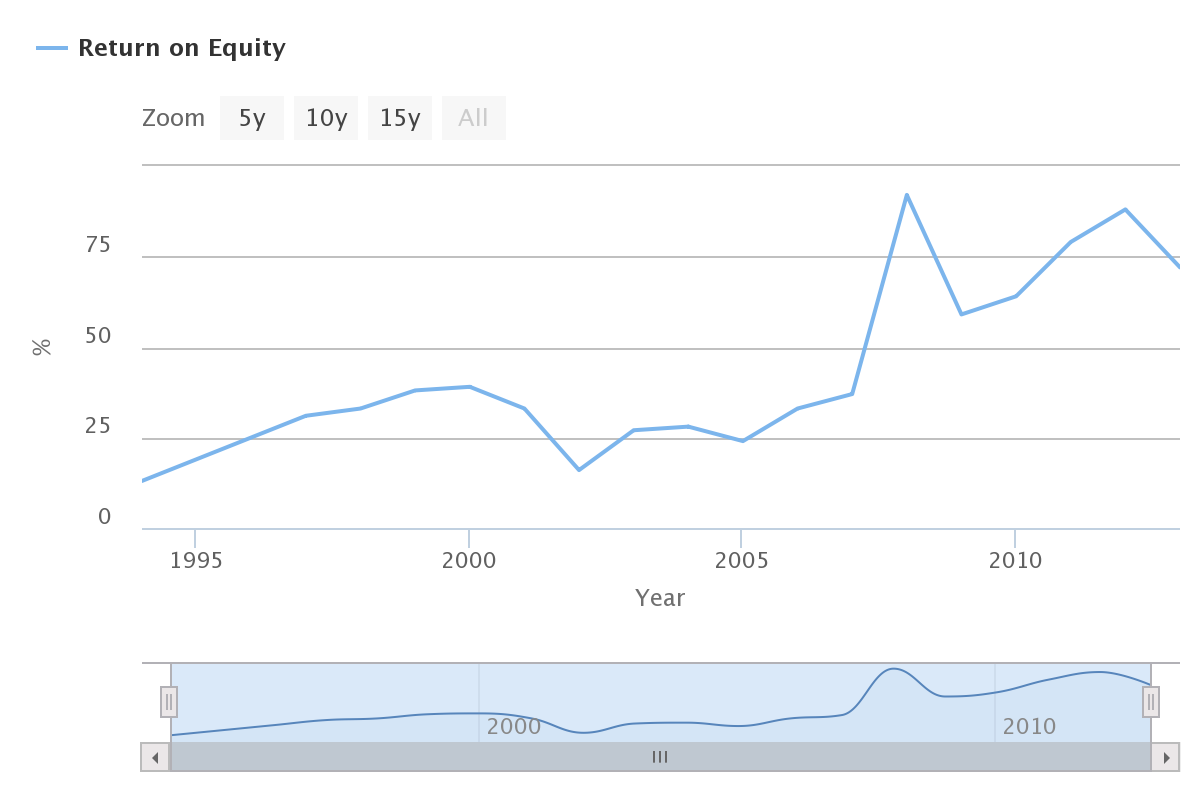The height and width of the screenshot is (800, 1200).
Task: Click the 2000 label in the navigator
Action: pos(514,726)
